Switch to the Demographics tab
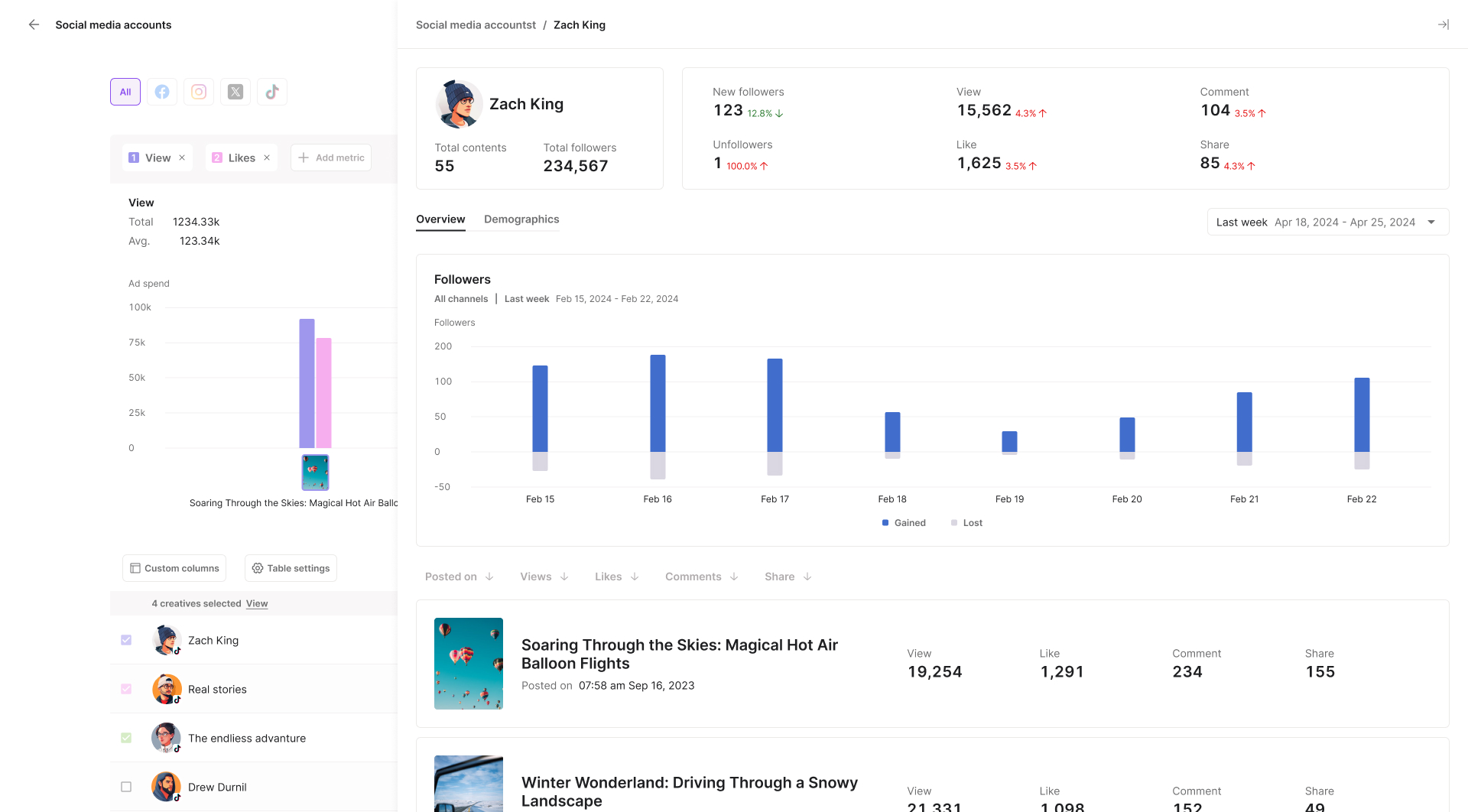This screenshot has width=1468, height=812. tap(521, 219)
